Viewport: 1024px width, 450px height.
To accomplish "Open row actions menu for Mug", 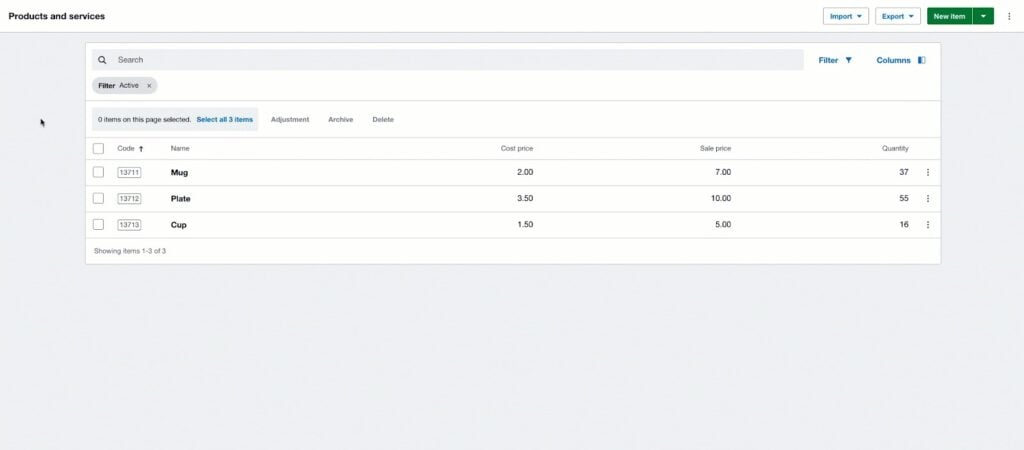I will click(927, 172).
